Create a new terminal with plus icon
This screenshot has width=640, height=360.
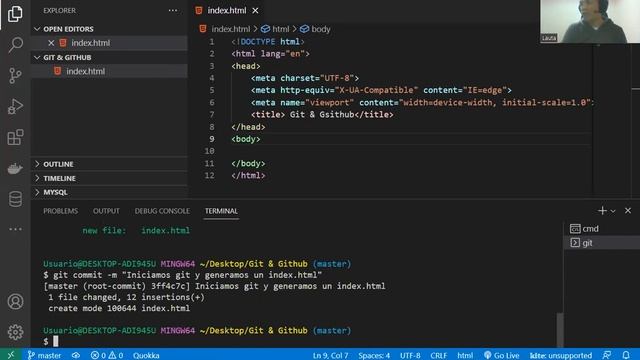602,211
